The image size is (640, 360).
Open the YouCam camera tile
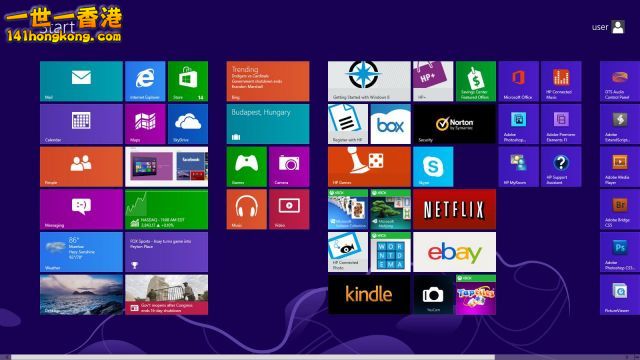(x=433, y=295)
